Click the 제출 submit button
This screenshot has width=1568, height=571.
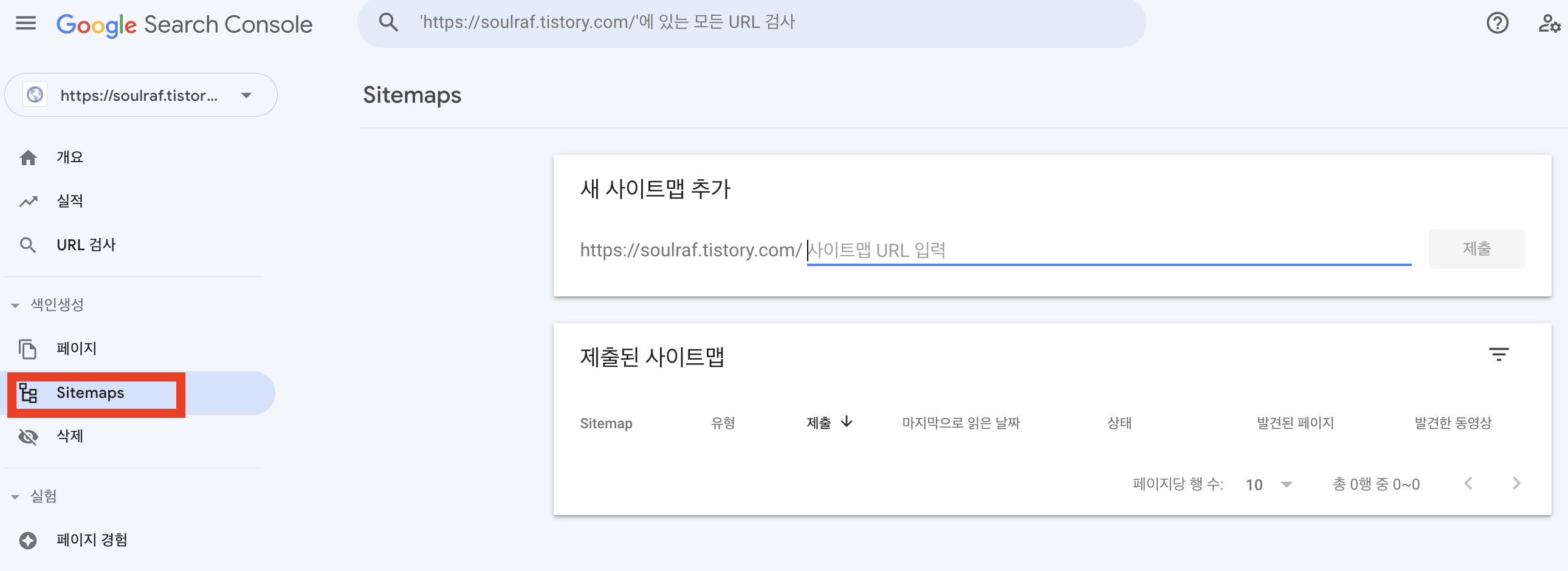click(1476, 248)
